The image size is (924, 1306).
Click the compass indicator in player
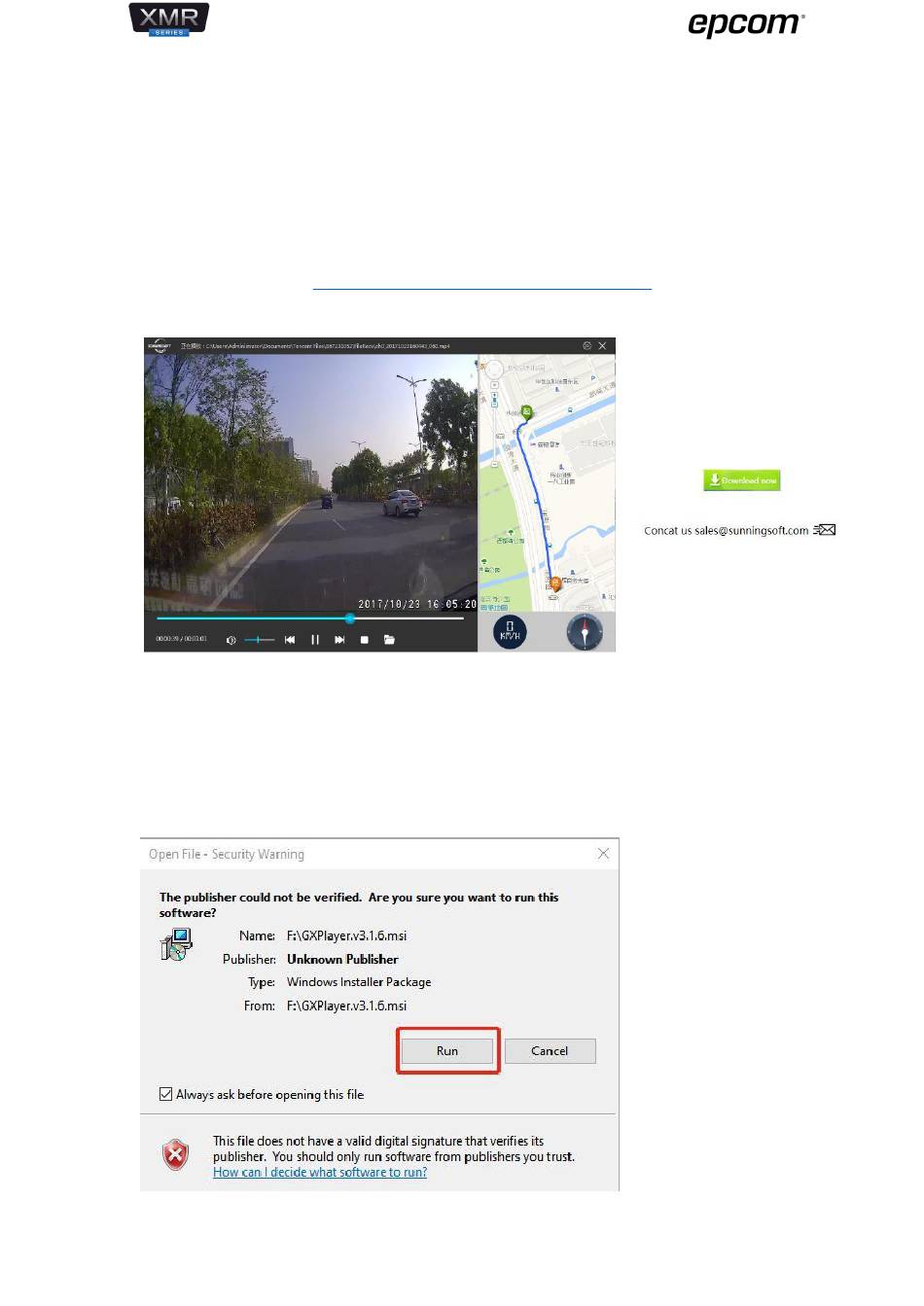pos(585,632)
